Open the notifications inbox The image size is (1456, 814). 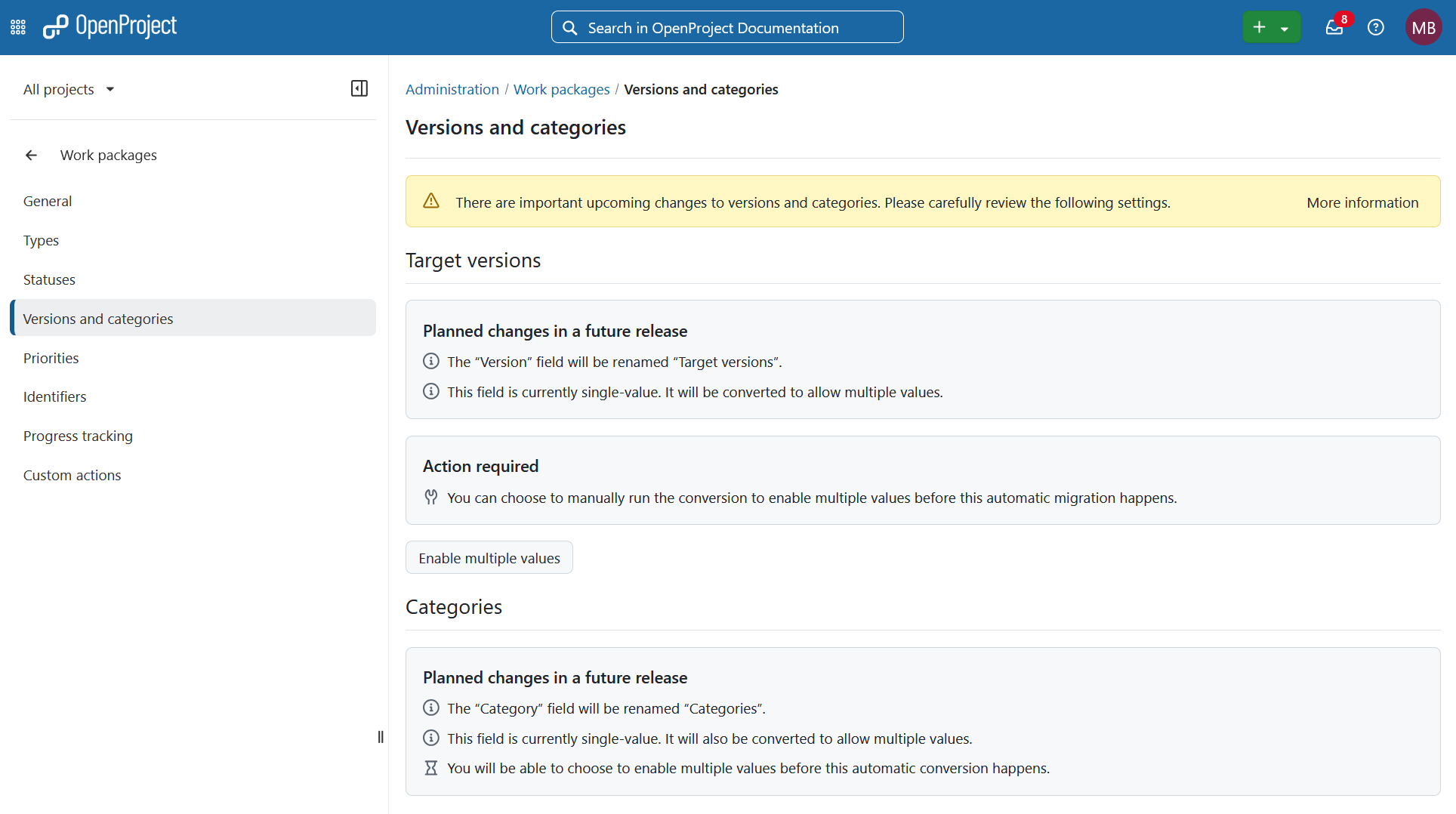(1334, 28)
